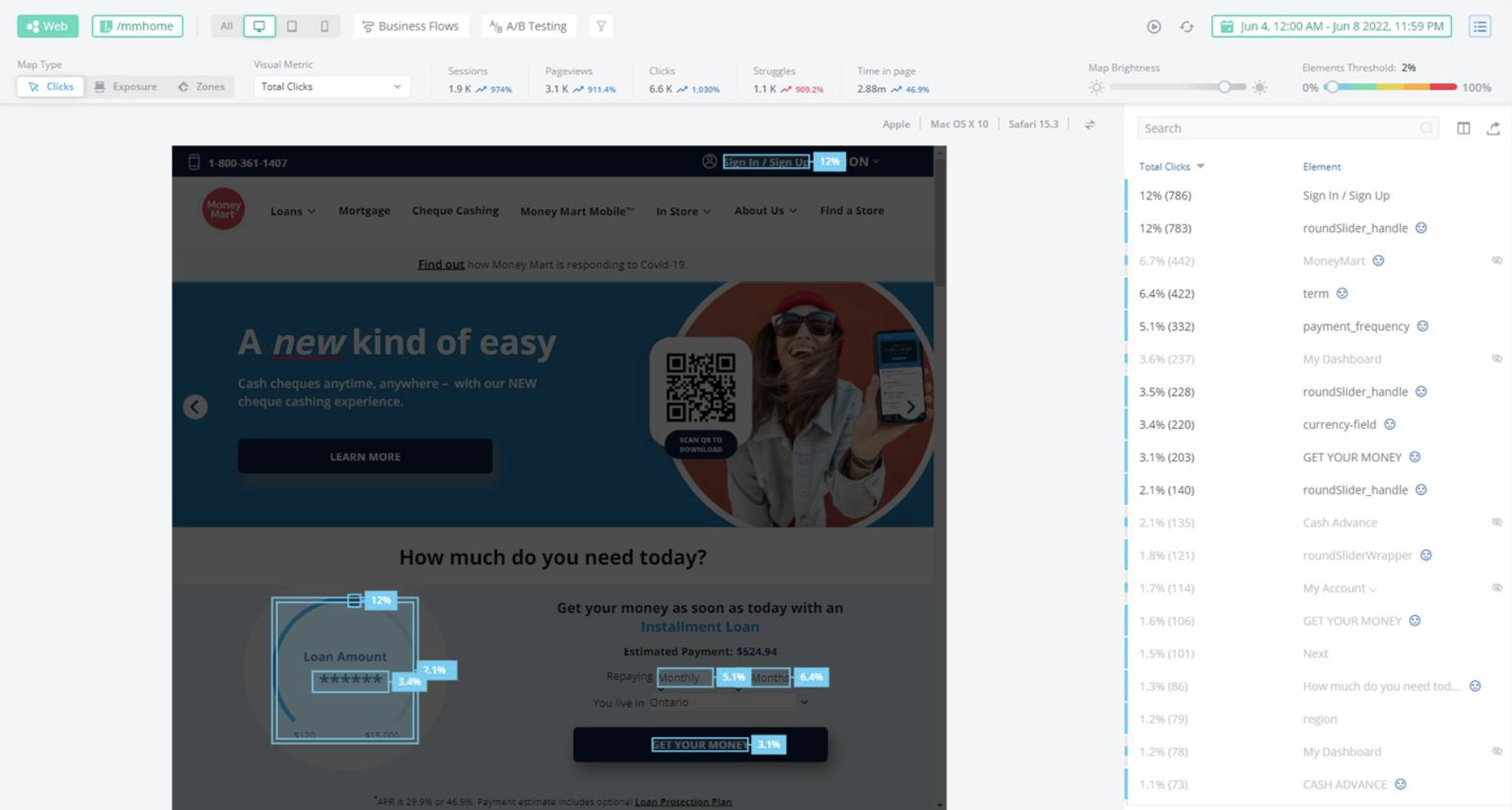This screenshot has height=810, width=1512.
Task: Expand the Loans menu on the site
Action: click(293, 211)
